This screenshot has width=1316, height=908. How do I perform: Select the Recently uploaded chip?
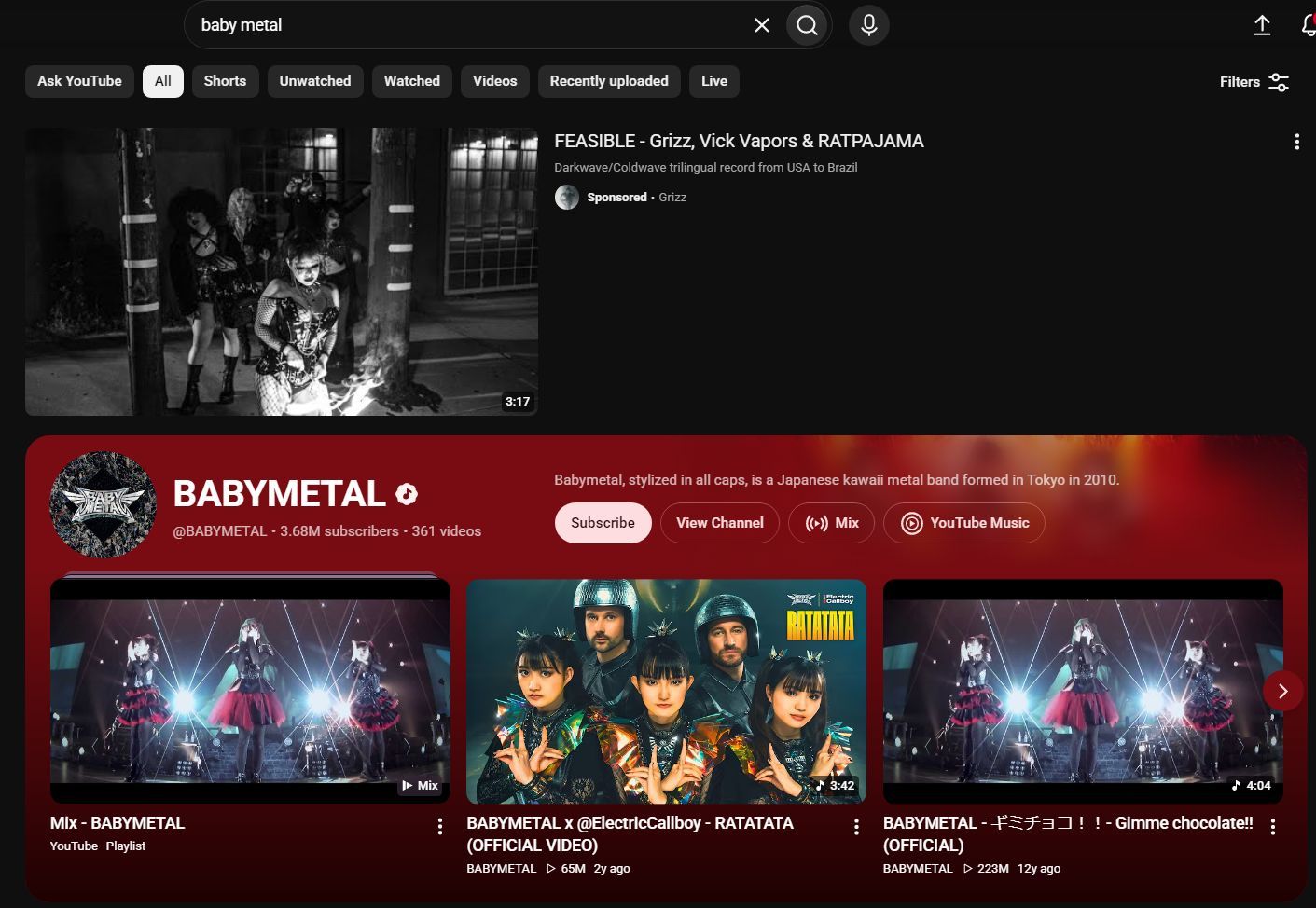coord(609,81)
